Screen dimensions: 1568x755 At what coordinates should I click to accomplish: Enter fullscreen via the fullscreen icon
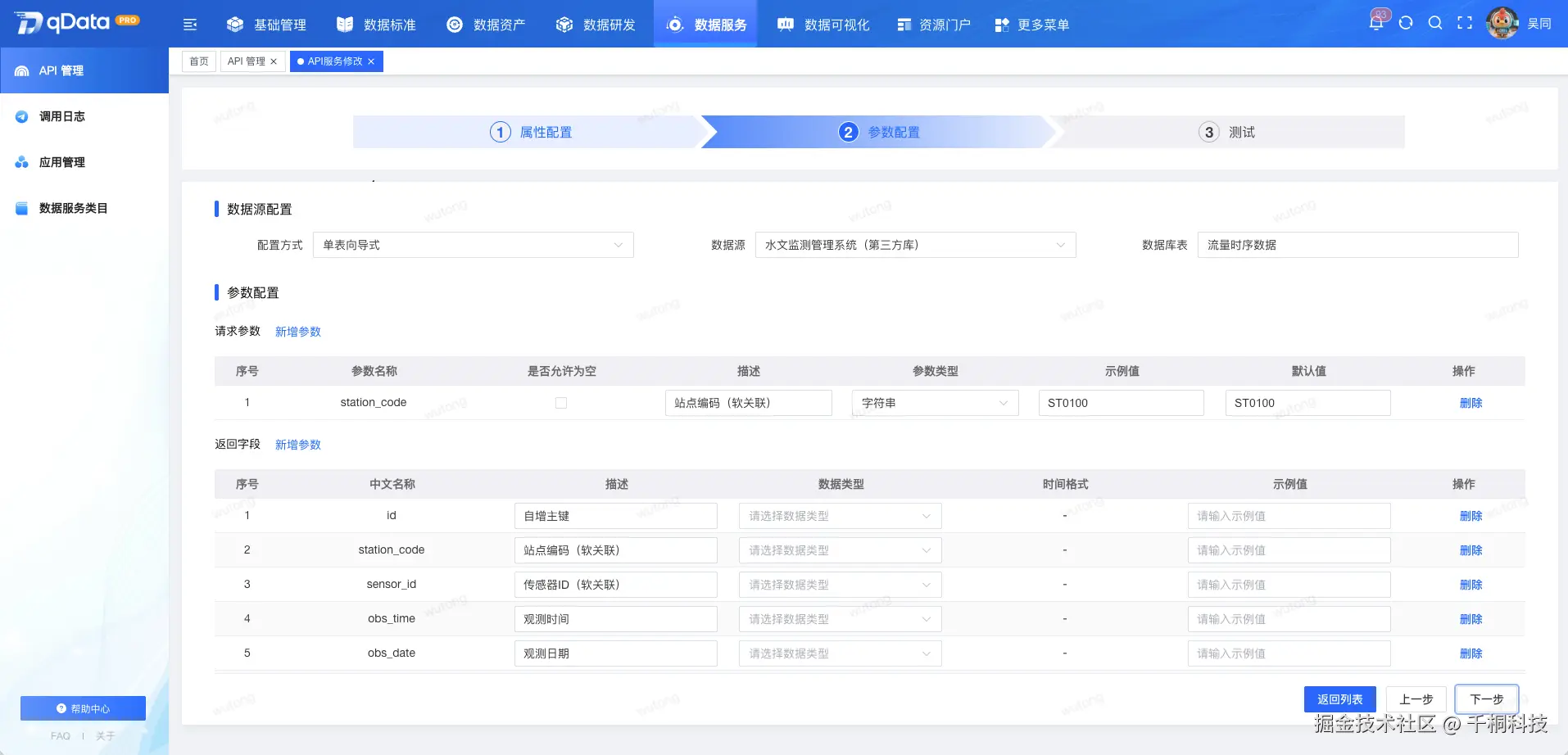point(1465,22)
